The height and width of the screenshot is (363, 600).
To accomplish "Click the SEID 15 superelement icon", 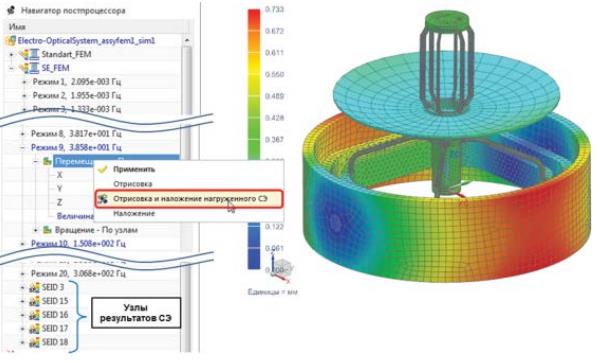I will pyautogui.click(x=34, y=301).
